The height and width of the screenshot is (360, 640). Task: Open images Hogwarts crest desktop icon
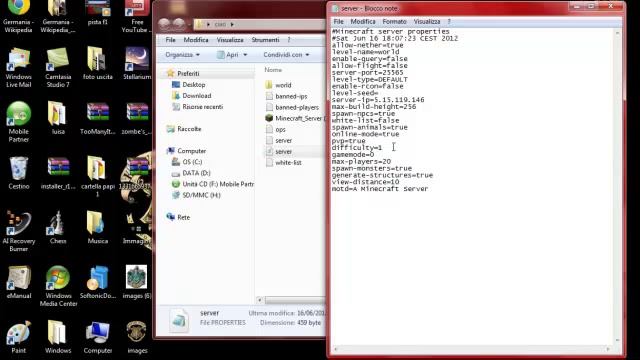pyautogui.click(x=137, y=337)
